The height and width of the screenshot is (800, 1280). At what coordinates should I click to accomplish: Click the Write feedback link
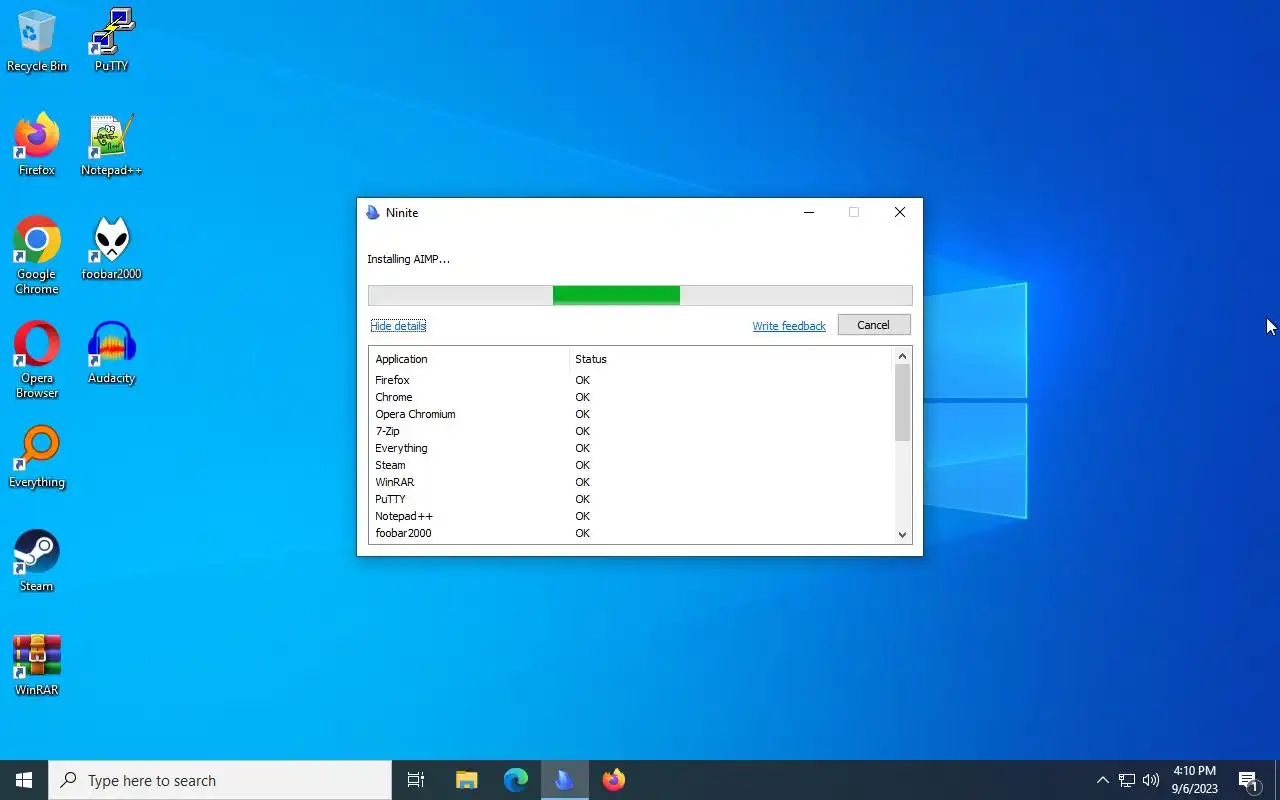[789, 326]
